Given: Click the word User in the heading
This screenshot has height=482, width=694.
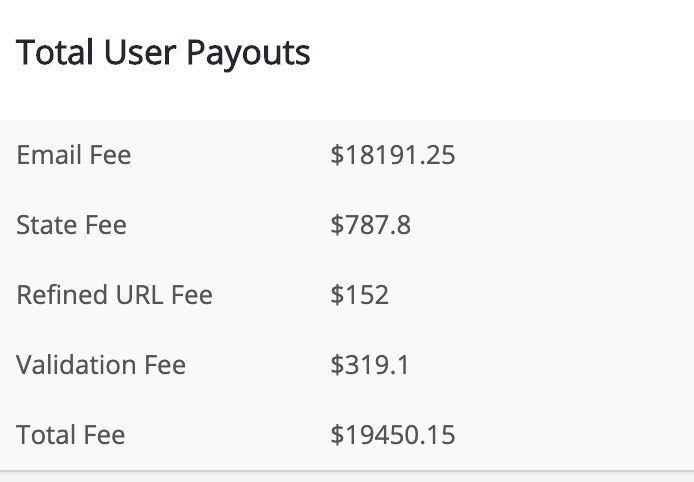Looking at the screenshot, I should point(140,53).
